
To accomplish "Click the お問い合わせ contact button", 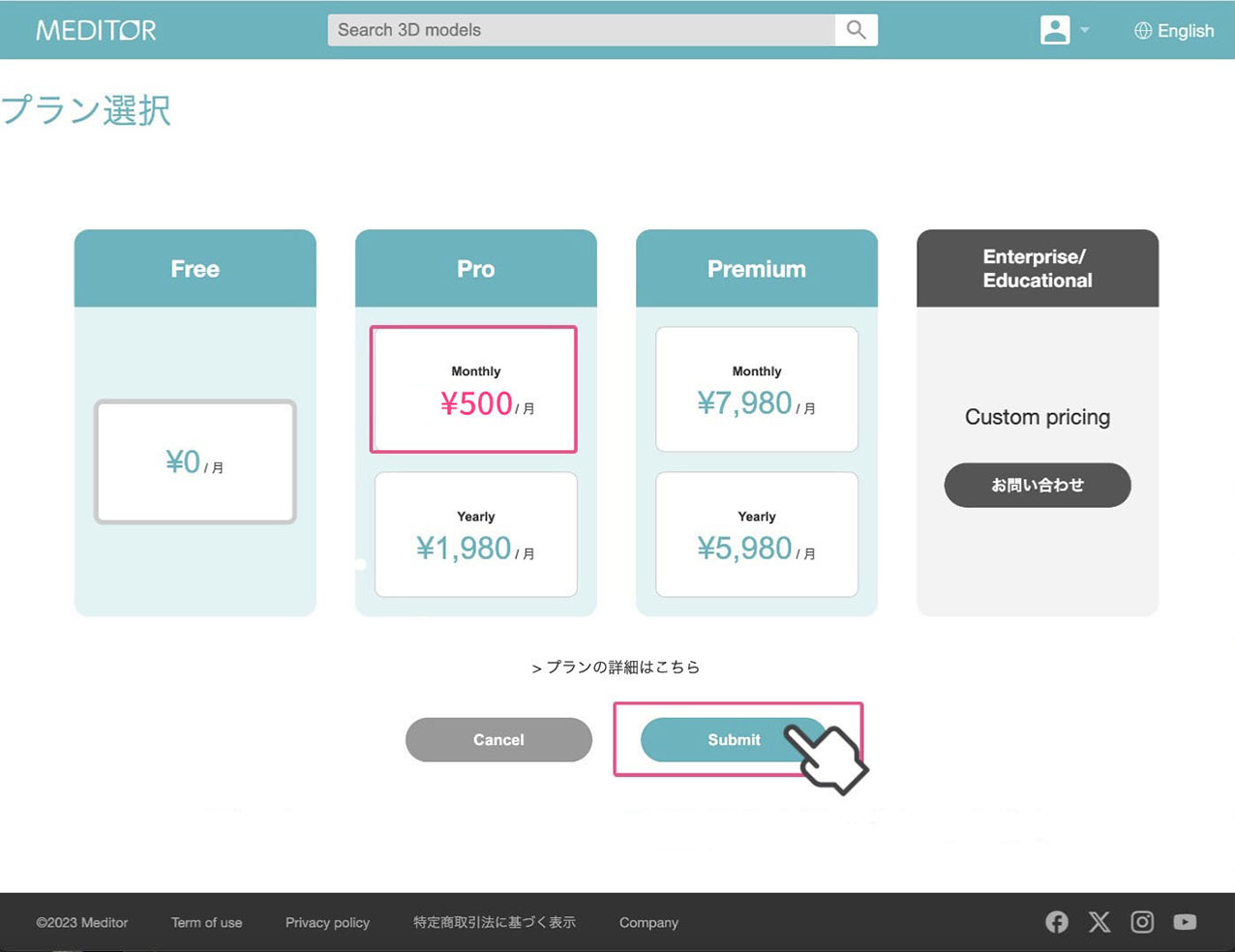I will point(1037,485).
